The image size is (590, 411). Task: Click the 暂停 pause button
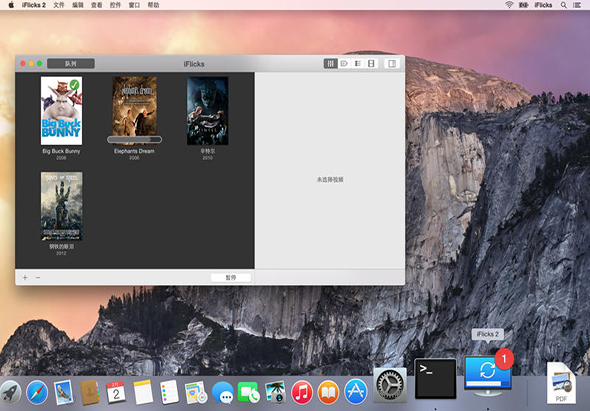[x=231, y=277]
